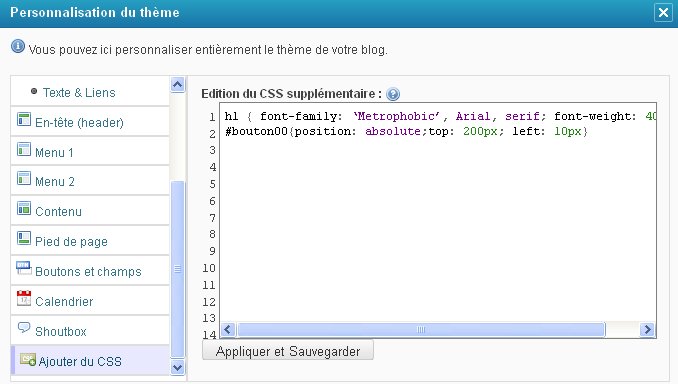Screen dimensions: 678x384
Task: Click sidebar scrollbar up arrow
Action: click(x=178, y=84)
